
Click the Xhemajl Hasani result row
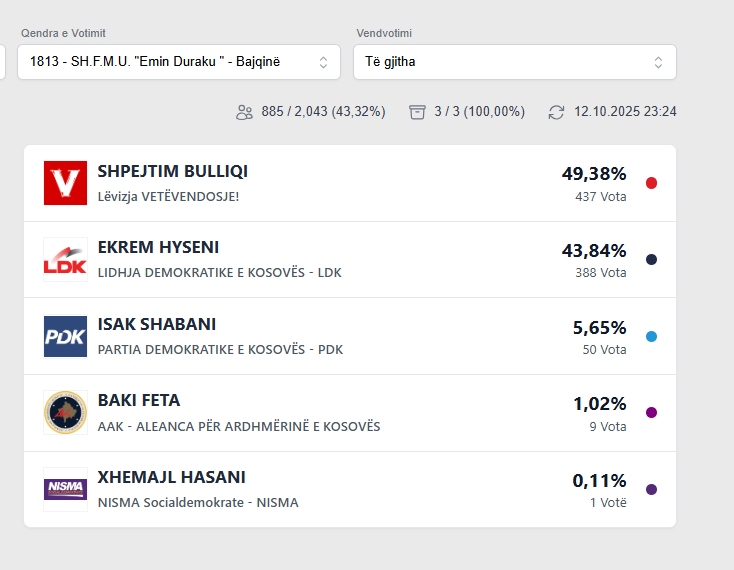[350, 489]
